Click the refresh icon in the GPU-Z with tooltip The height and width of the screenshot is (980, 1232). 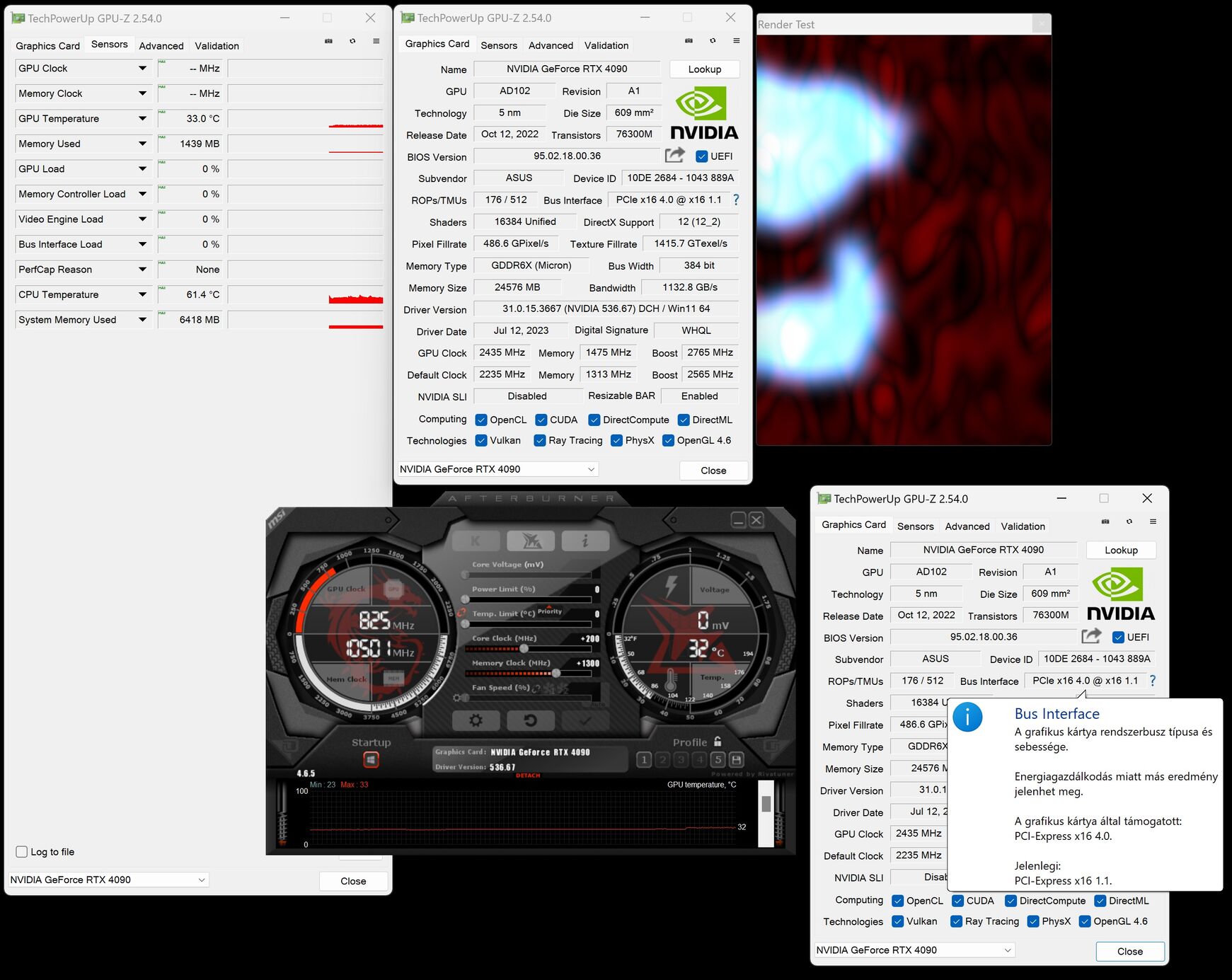point(1129,521)
